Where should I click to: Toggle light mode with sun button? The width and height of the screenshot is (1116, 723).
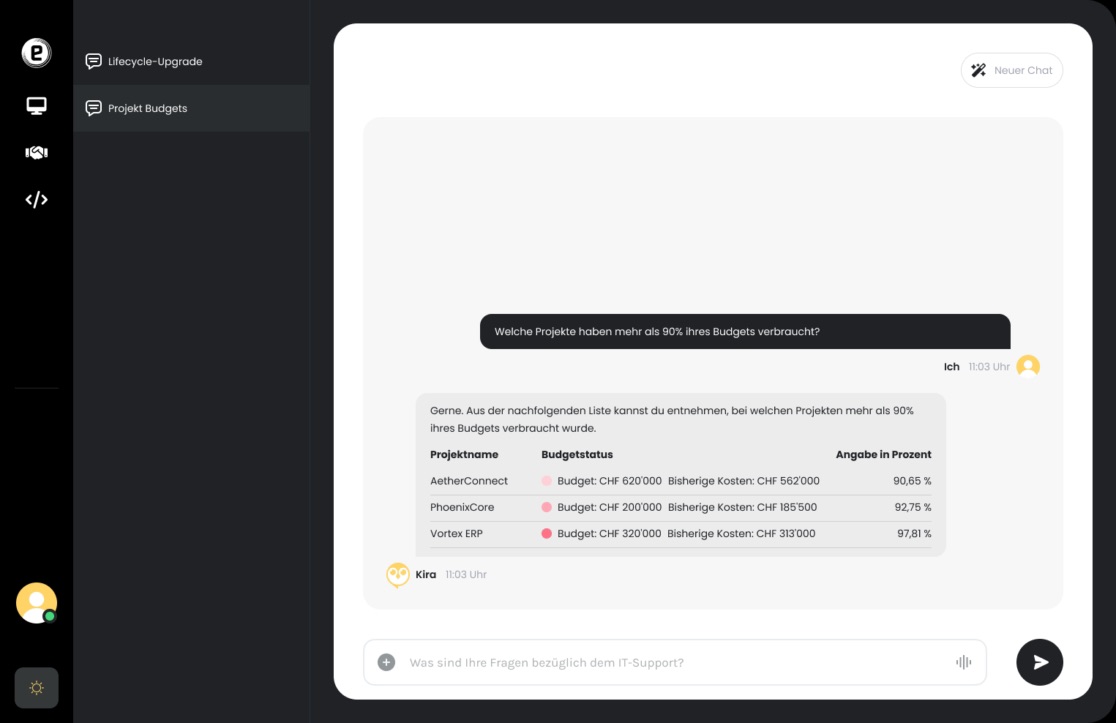point(36,687)
